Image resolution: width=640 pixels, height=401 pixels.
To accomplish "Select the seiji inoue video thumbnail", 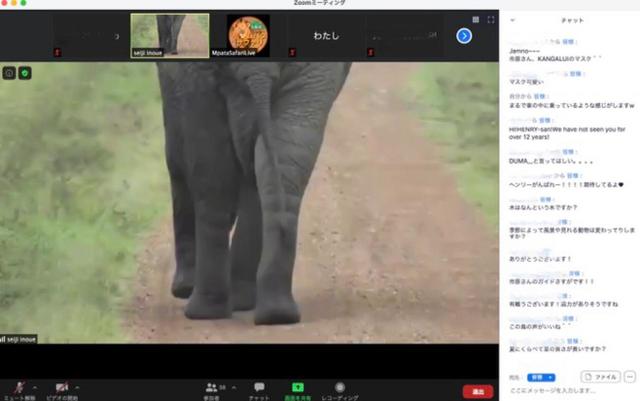I will point(170,35).
